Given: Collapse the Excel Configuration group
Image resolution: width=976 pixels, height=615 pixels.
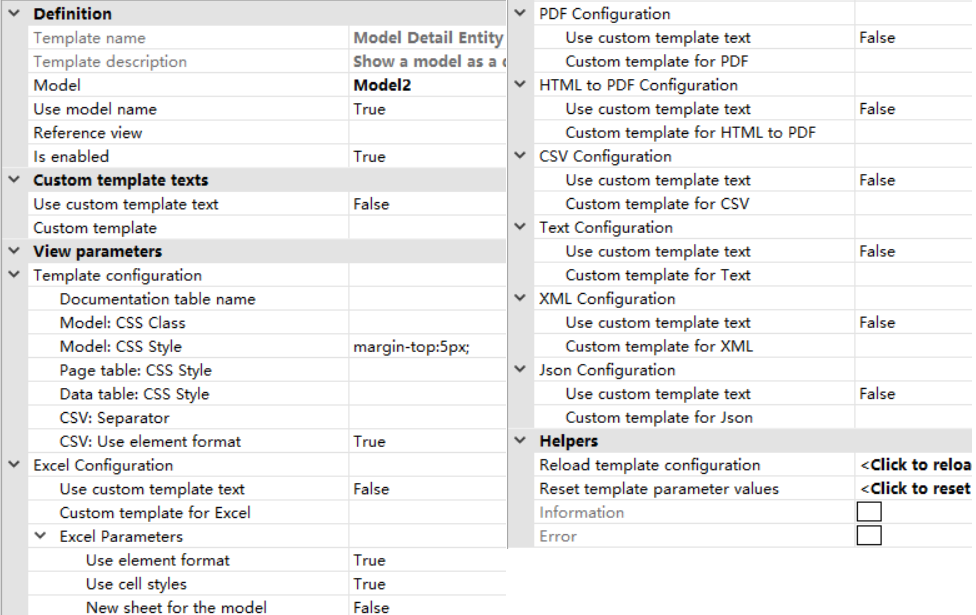Looking at the screenshot, I should click(x=14, y=464).
